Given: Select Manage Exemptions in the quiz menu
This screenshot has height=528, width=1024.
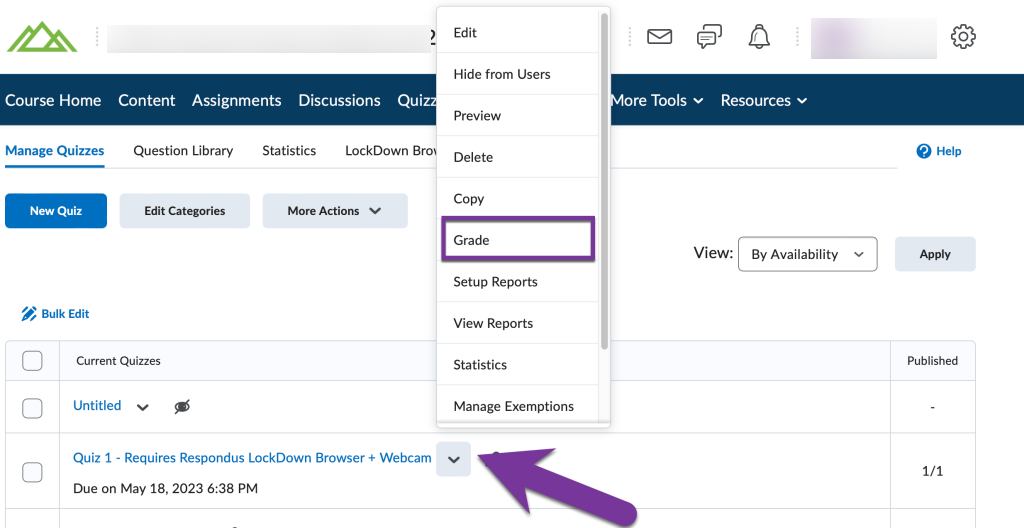Looking at the screenshot, I should click(x=517, y=406).
